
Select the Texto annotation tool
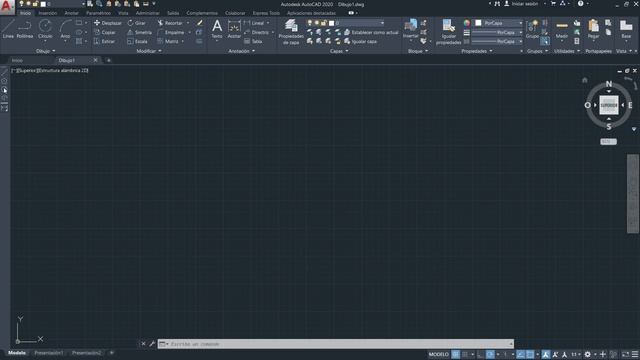pos(217,29)
